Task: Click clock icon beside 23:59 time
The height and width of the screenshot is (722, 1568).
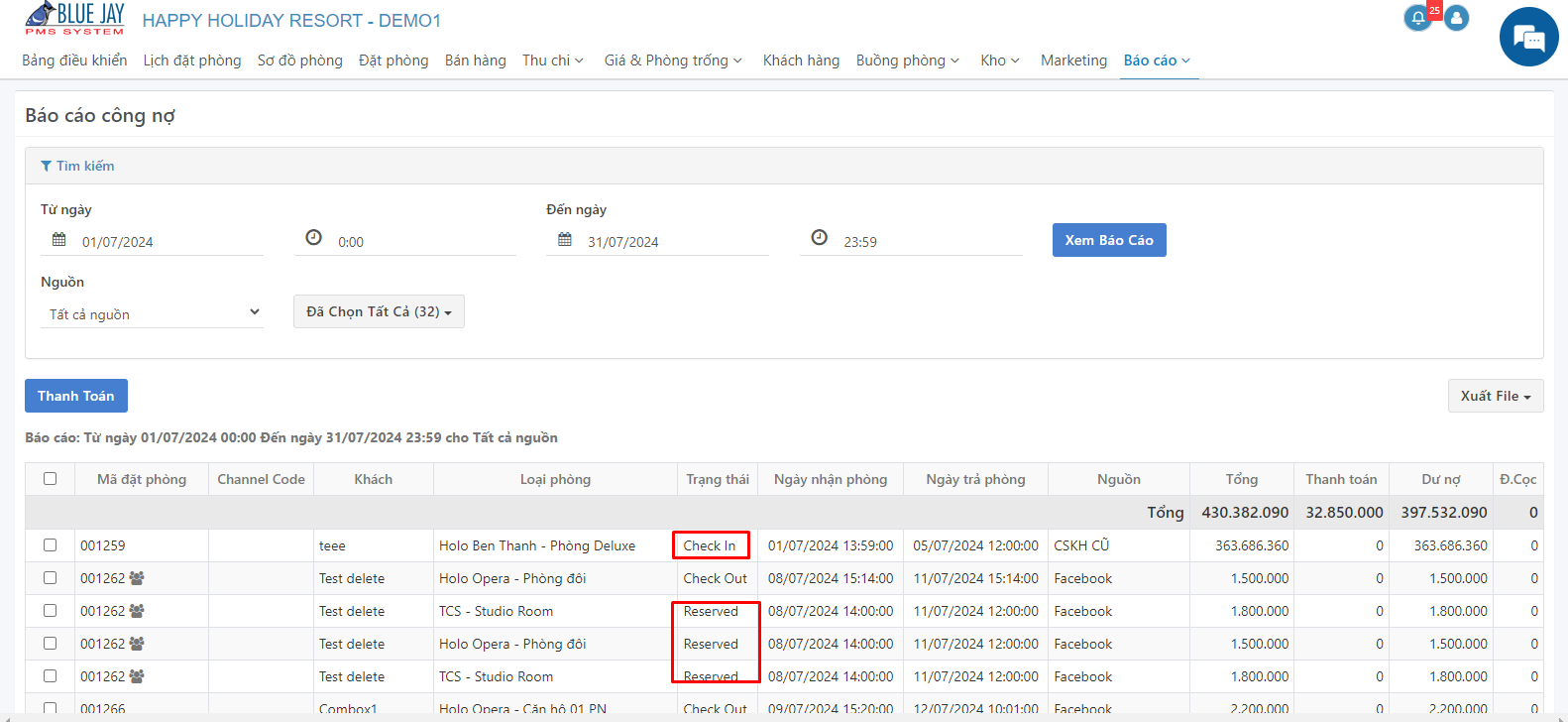Action: point(819,238)
